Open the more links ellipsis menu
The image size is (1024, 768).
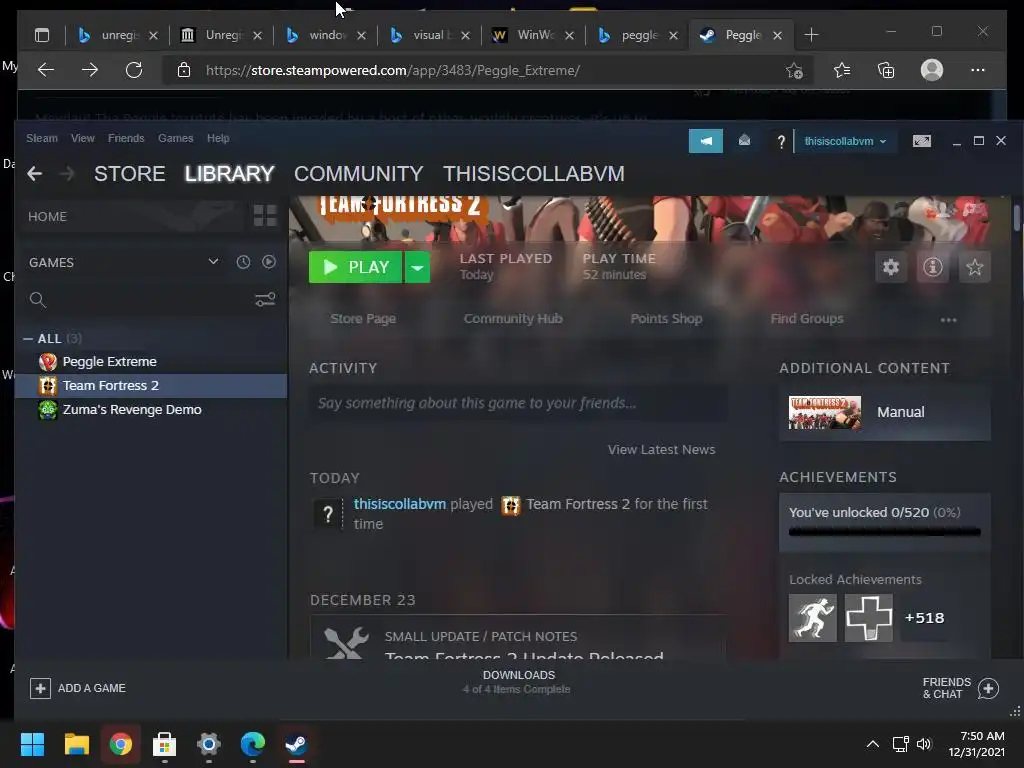coord(948,320)
